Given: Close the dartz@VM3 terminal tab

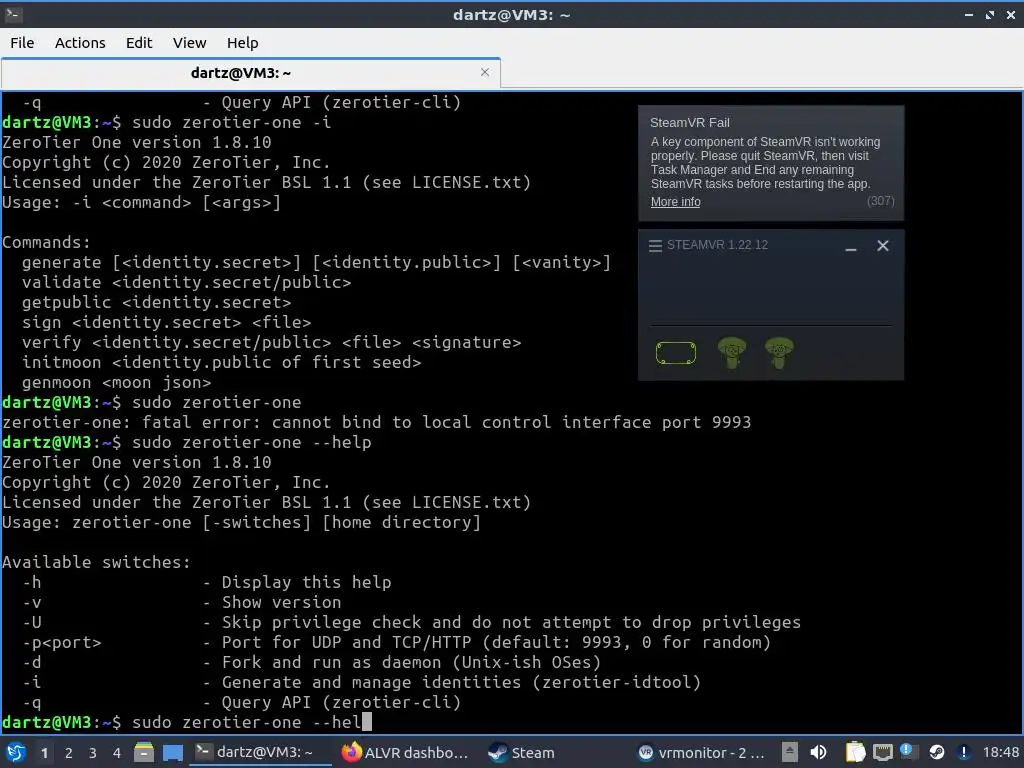Looking at the screenshot, I should (x=485, y=72).
